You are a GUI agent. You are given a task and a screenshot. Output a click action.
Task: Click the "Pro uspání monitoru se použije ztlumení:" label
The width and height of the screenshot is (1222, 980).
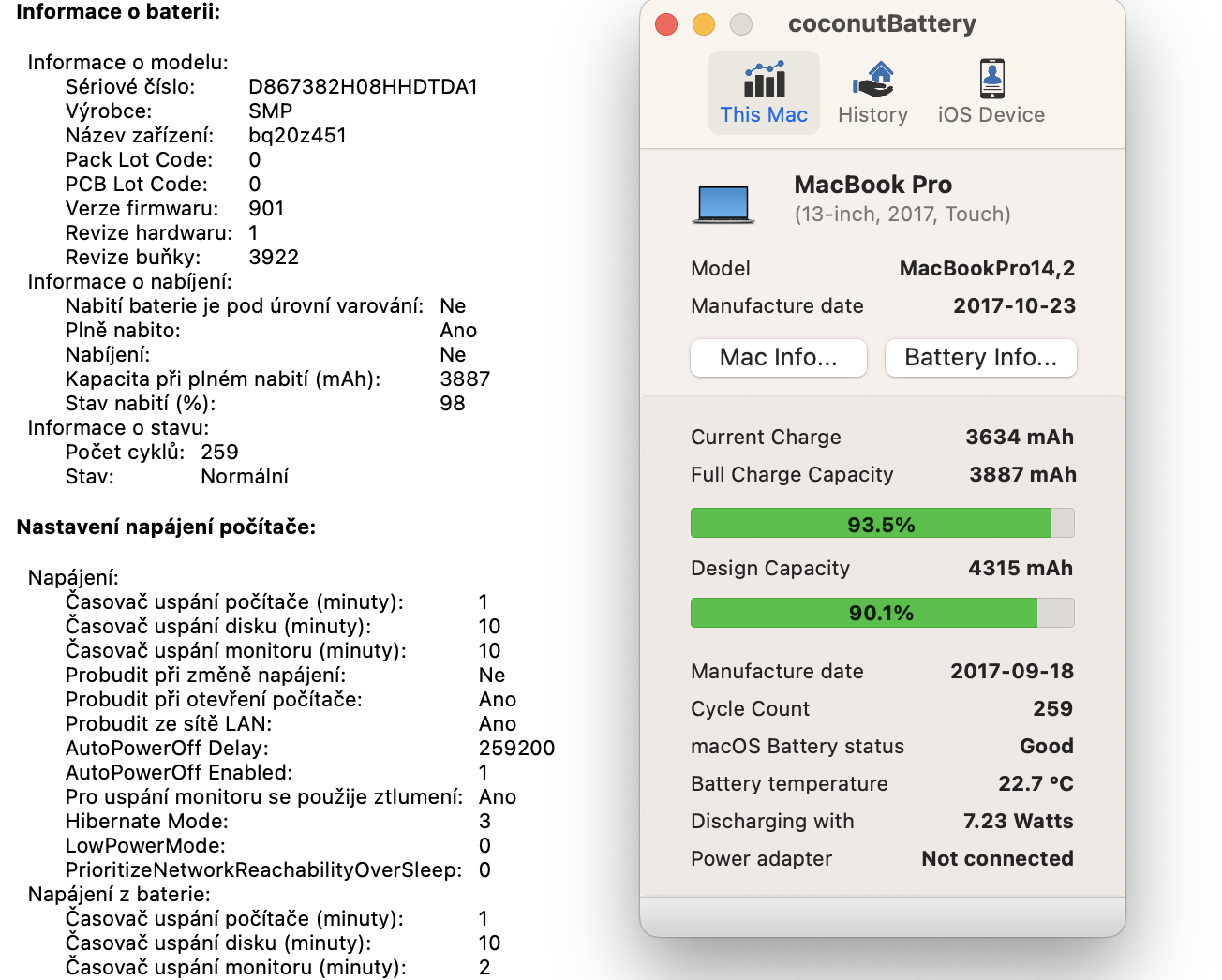[264, 797]
